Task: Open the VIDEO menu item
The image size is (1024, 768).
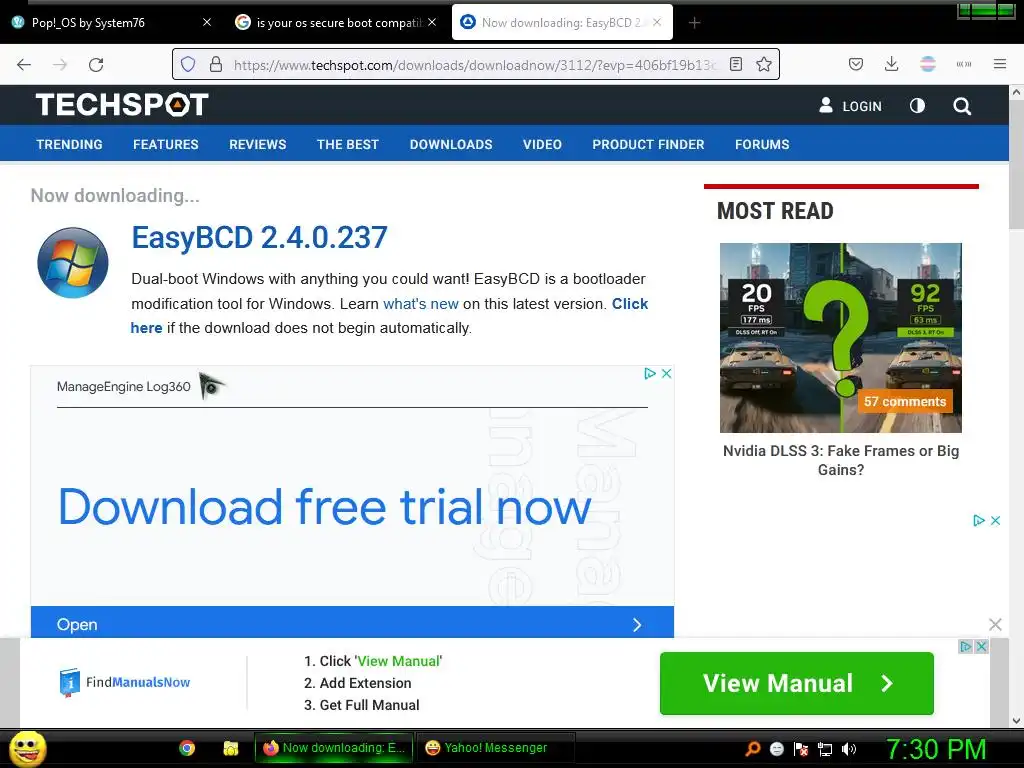Action: pyautogui.click(x=542, y=144)
